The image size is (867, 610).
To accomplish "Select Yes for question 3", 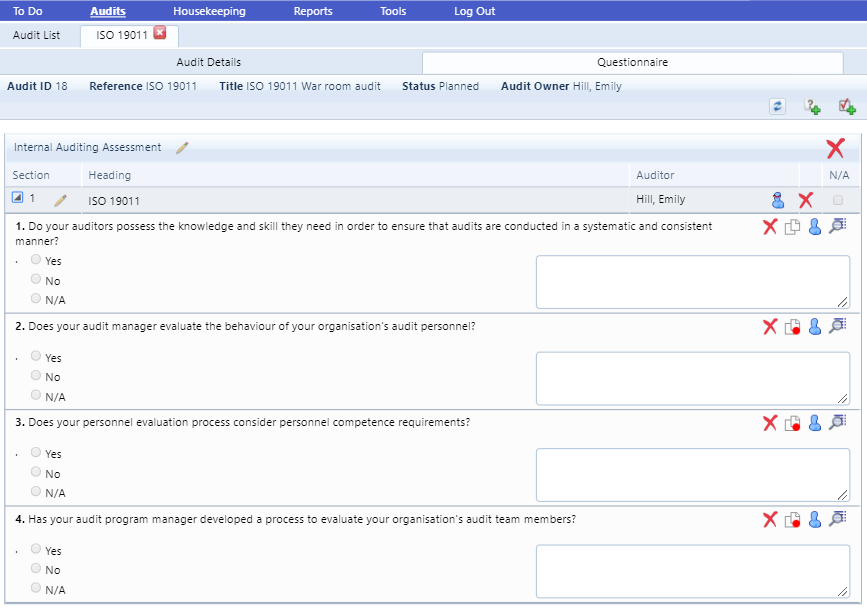I will [36, 452].
